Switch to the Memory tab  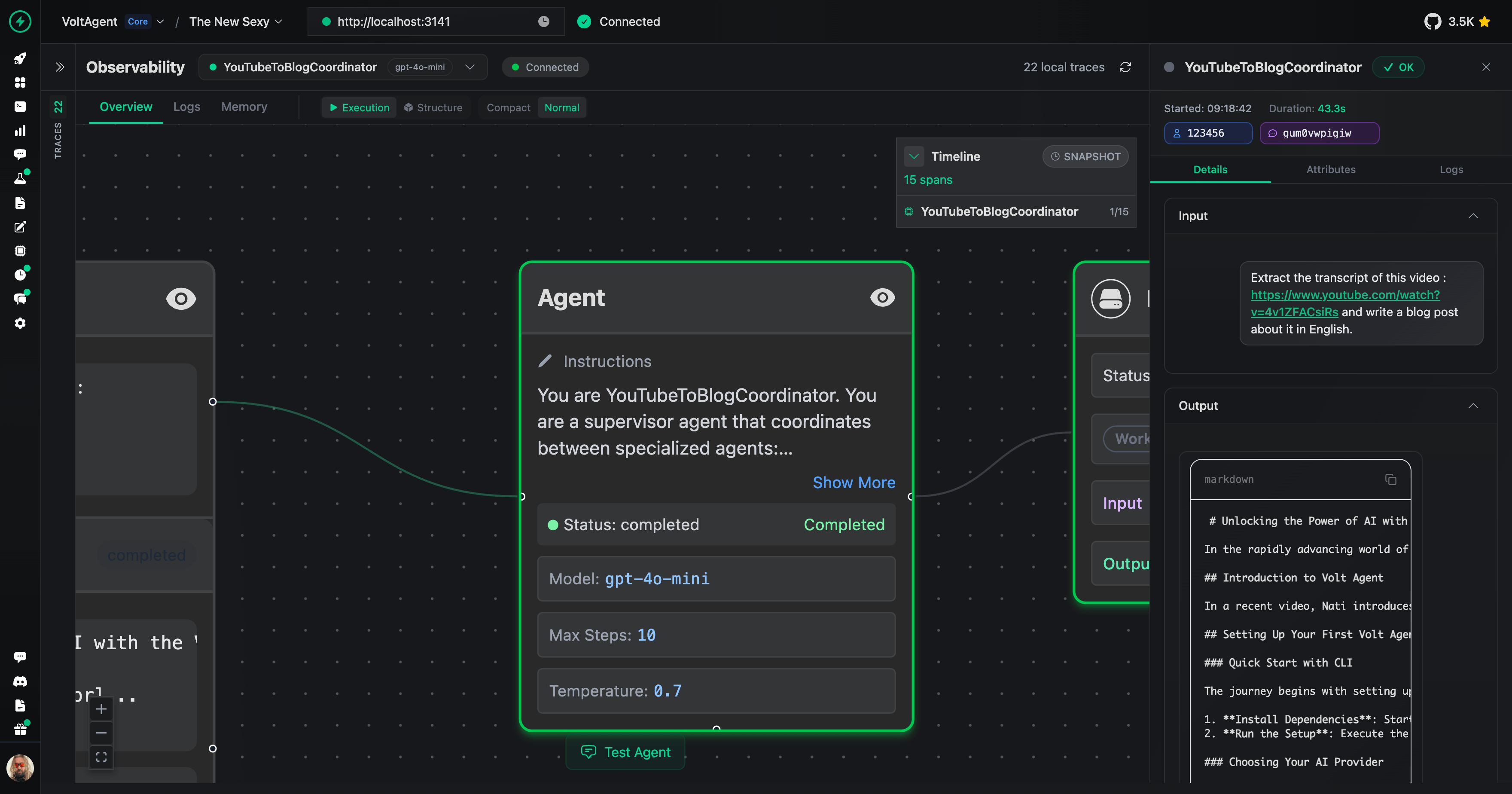coord(244,107)
